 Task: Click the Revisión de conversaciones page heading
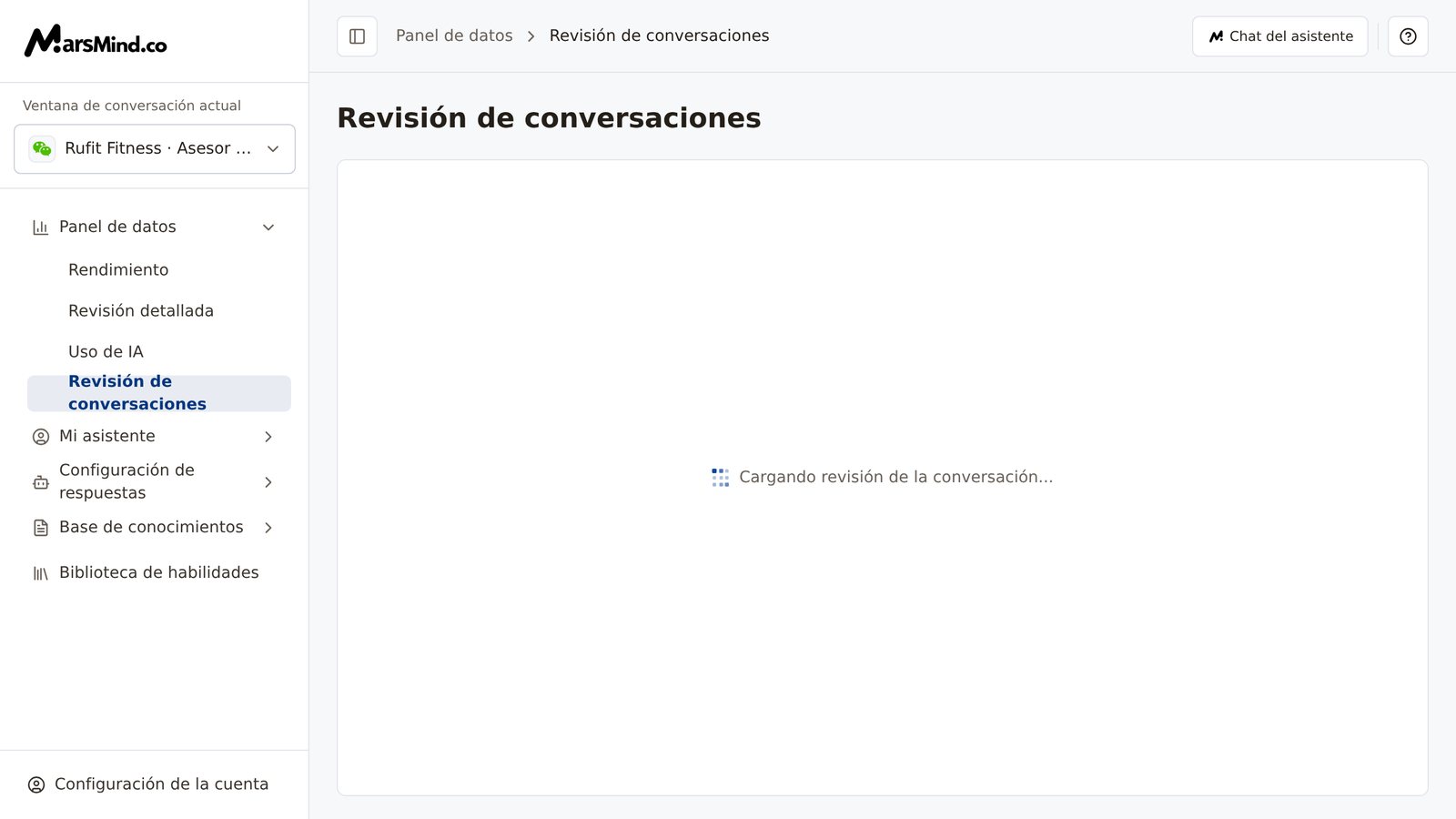click(x=549, y=118)
